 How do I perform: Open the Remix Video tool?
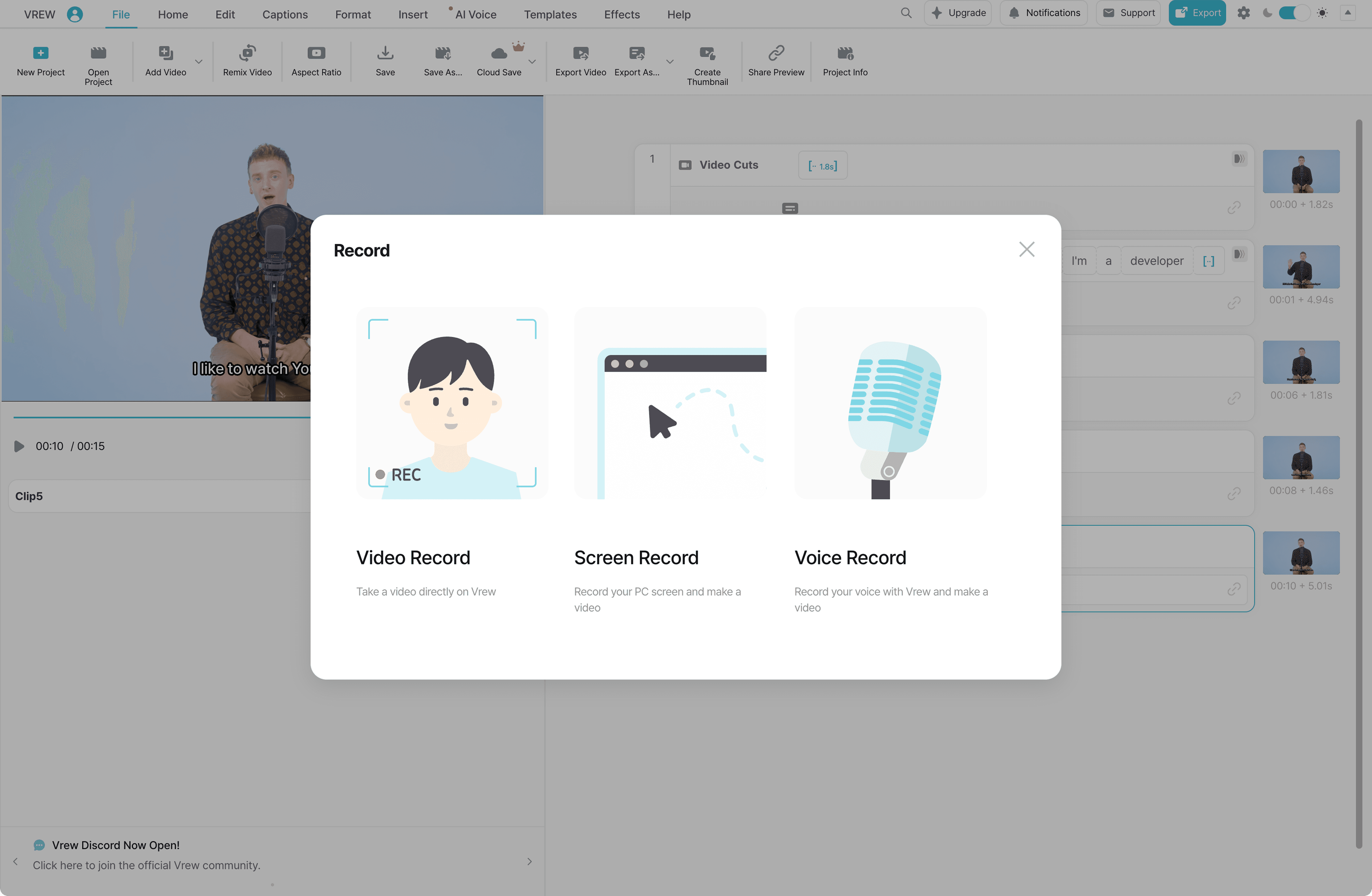[x=247, y=53]
